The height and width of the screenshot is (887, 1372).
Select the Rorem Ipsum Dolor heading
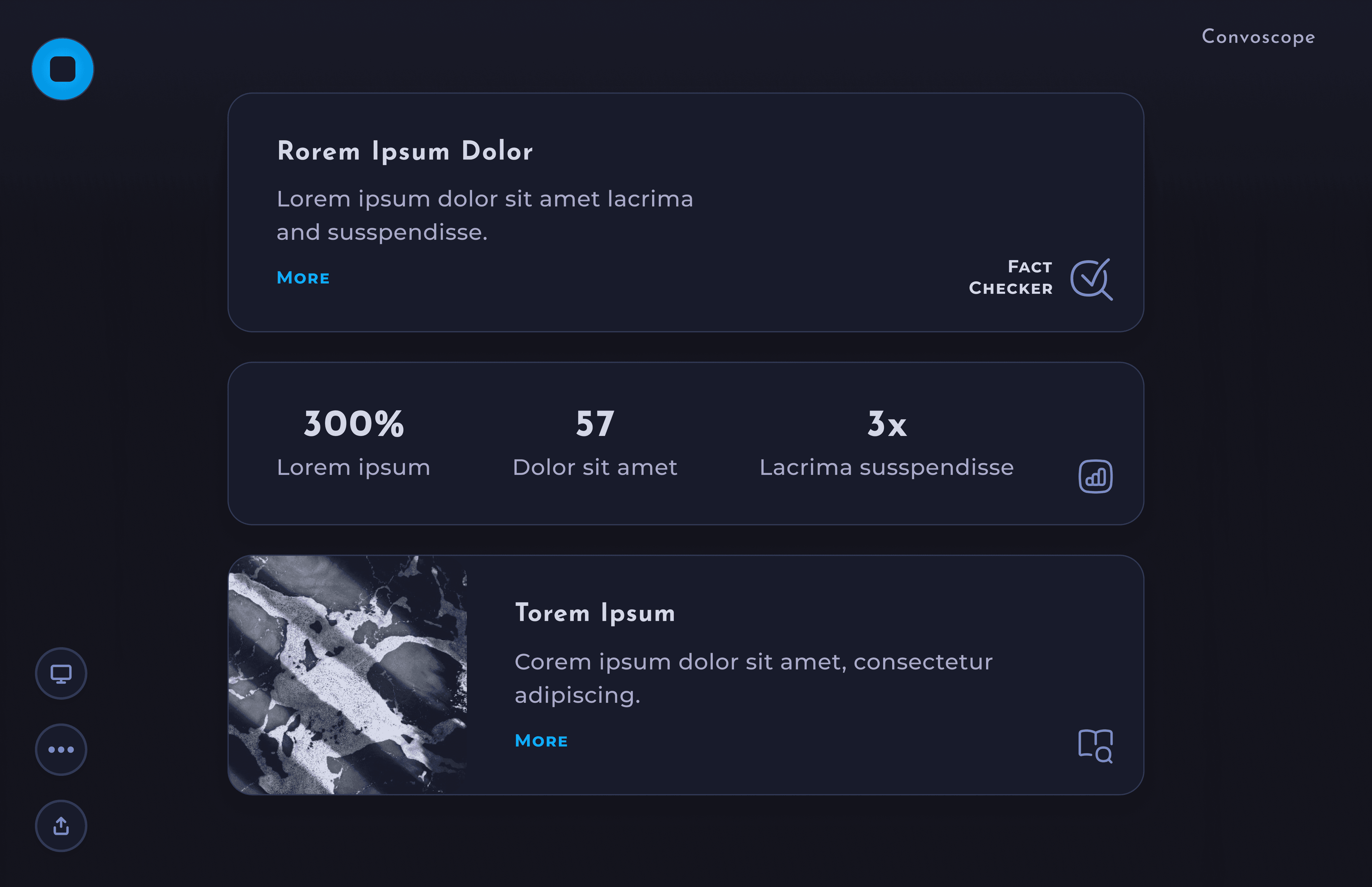point(405,152)
